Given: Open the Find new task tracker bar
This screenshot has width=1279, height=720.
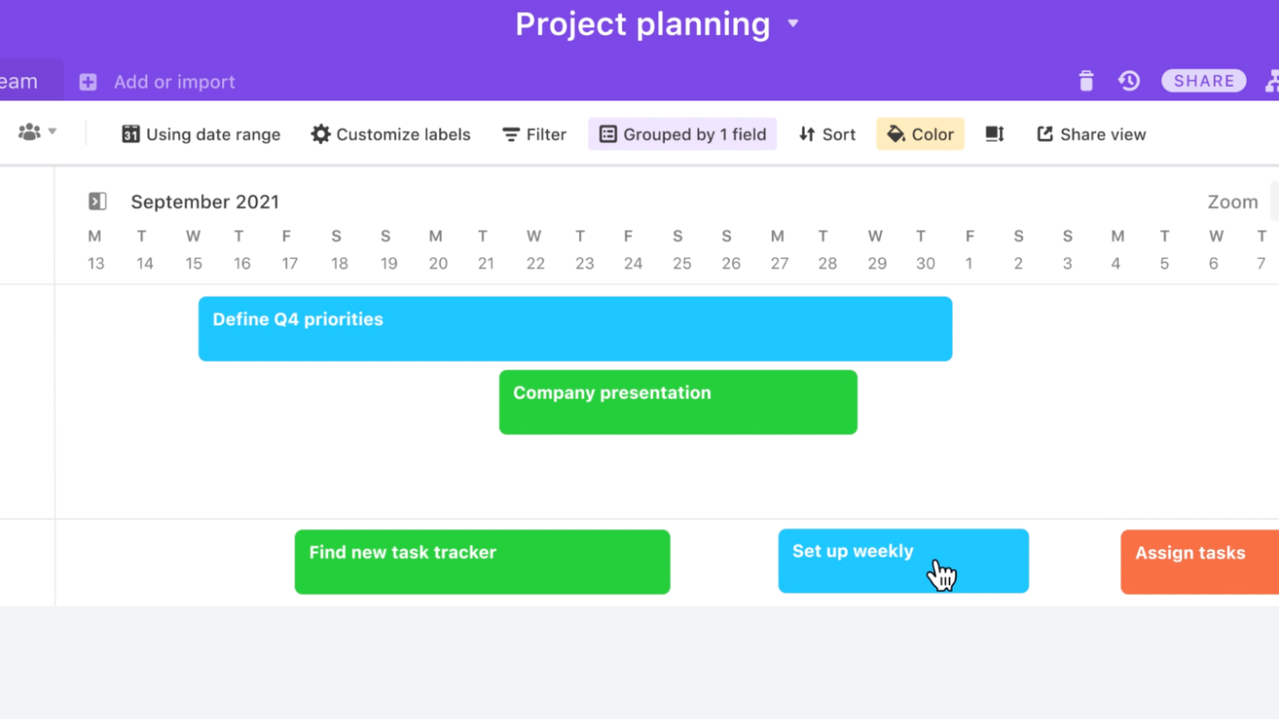Looking at the screenshot, I should tap(482, 562).
